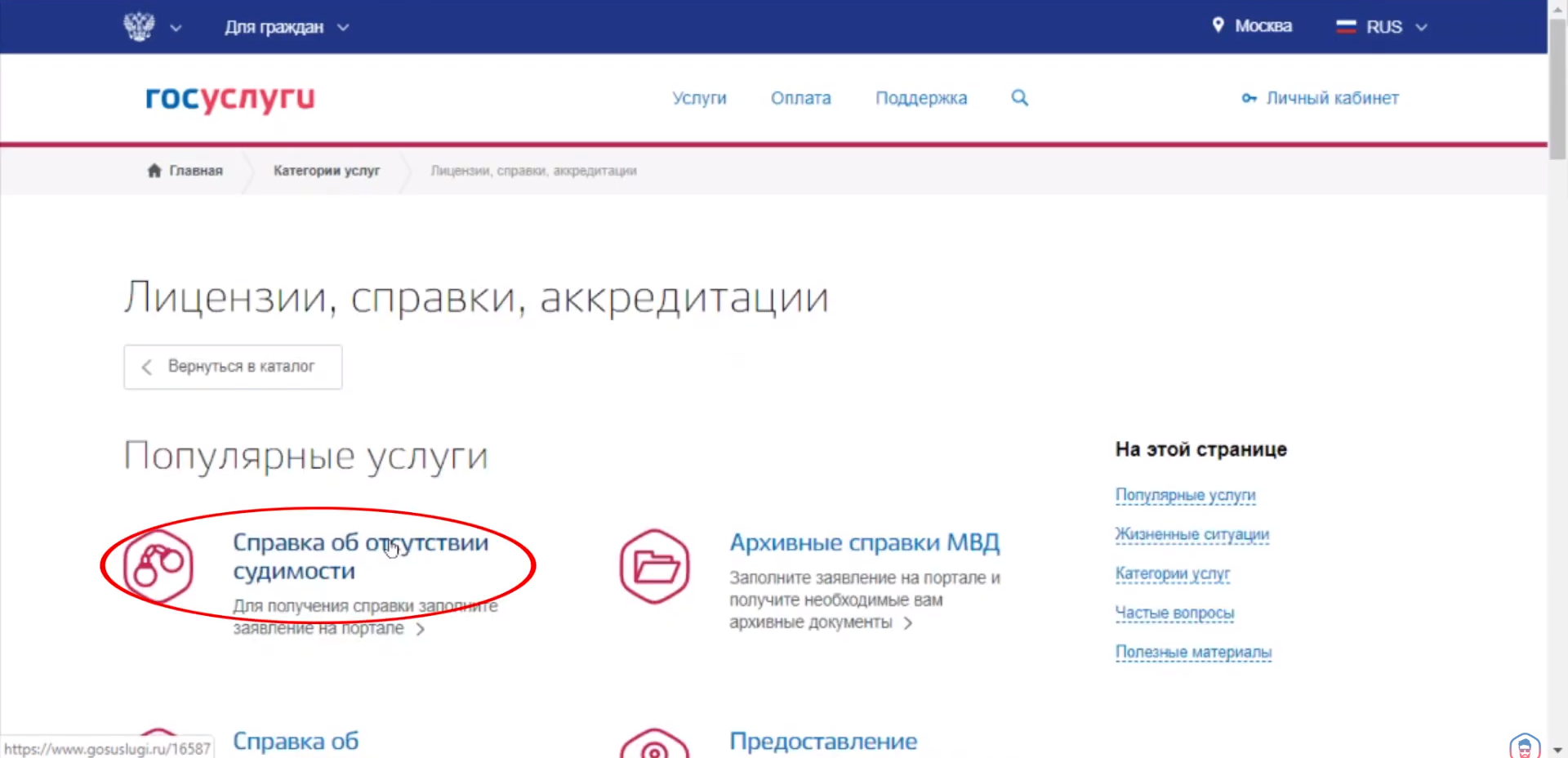Open the RUS language selector
This screenshot has width=1568, height=758.
(1383, 27)
